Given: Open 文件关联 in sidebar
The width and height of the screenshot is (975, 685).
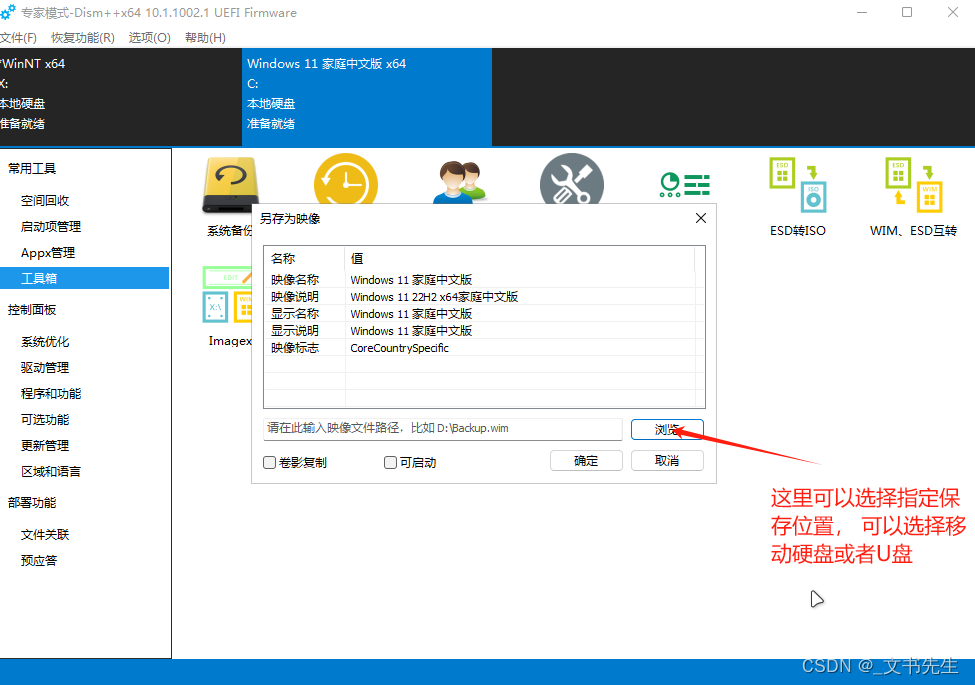Looking at the screenshot, I should pos(45,535).
